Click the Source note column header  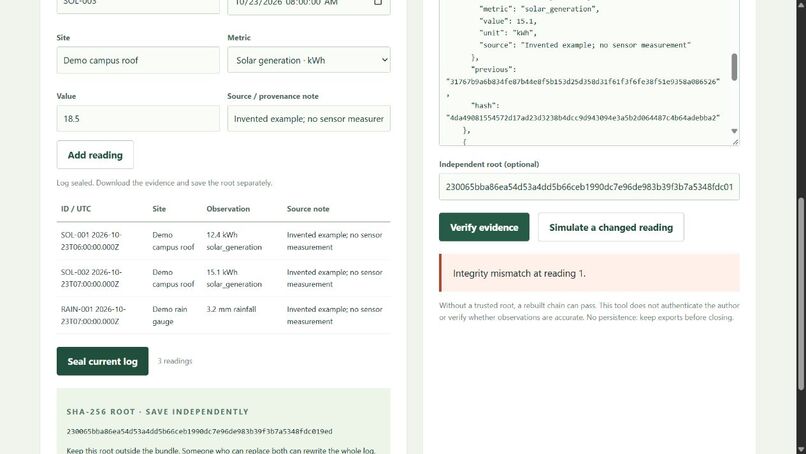(x=308, y=209)
